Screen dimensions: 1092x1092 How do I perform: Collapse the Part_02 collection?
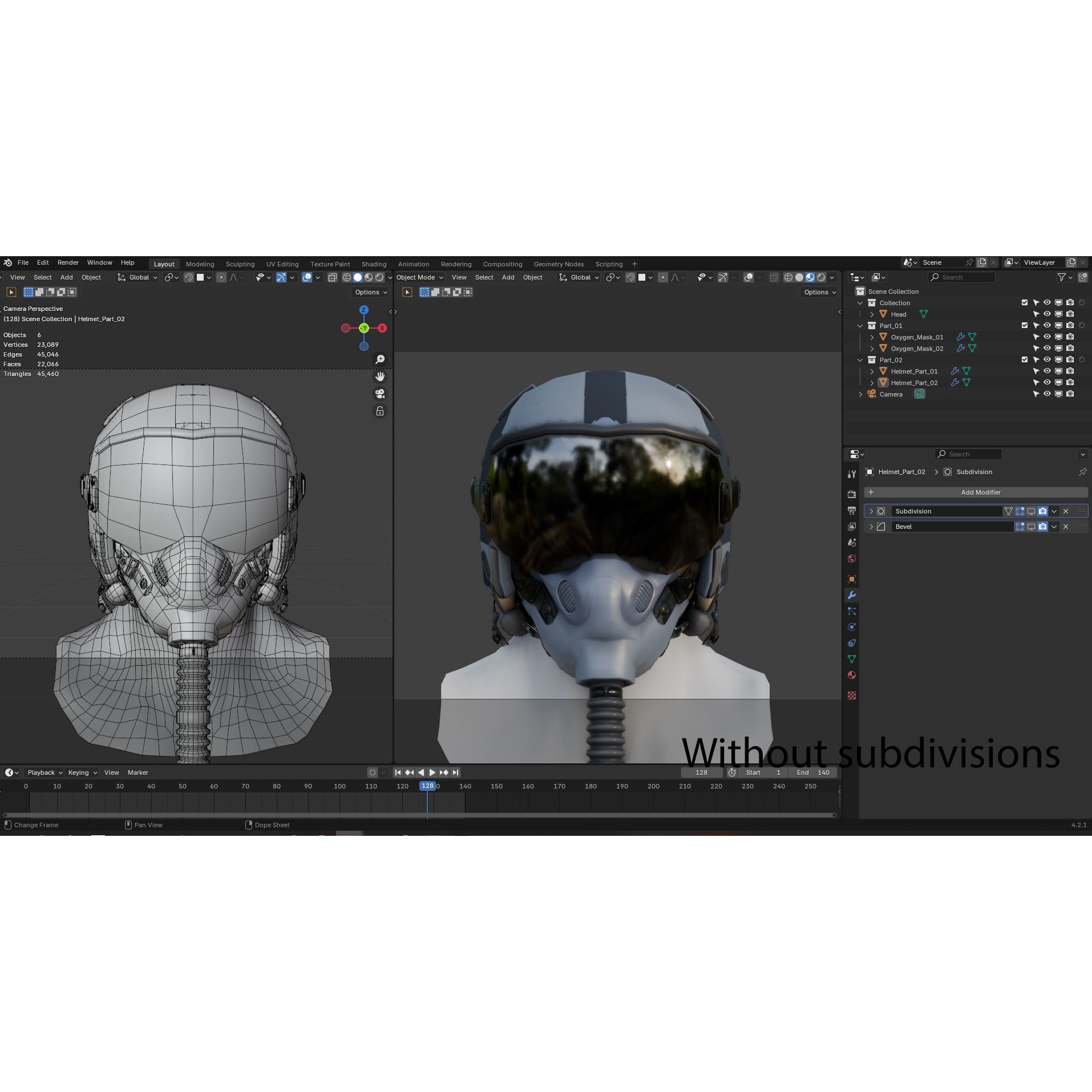pyautogui.click(x=860, y=360)
